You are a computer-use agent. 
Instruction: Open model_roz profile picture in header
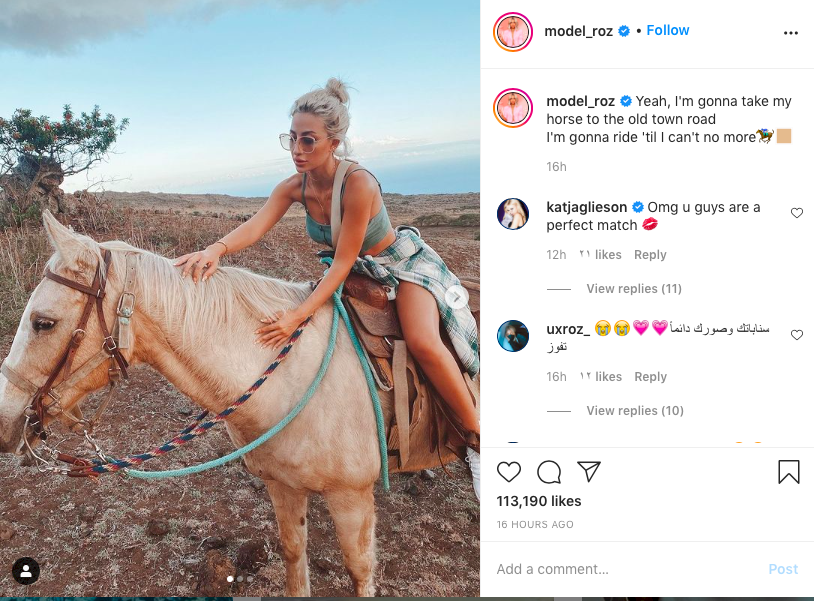pyautogui.click(x=513, y=32)
